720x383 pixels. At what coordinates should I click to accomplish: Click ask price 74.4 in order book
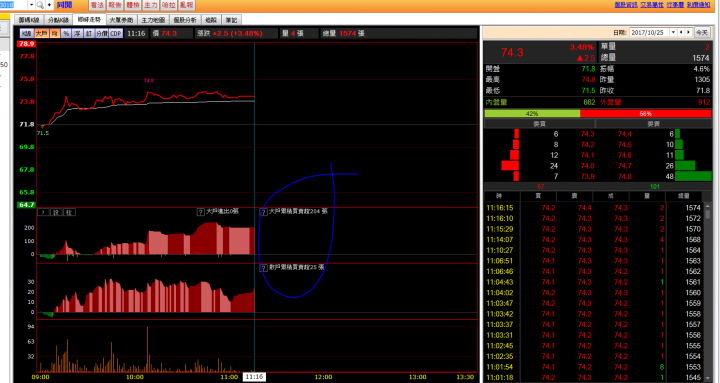pyautogui.click(x=624, y=134)
